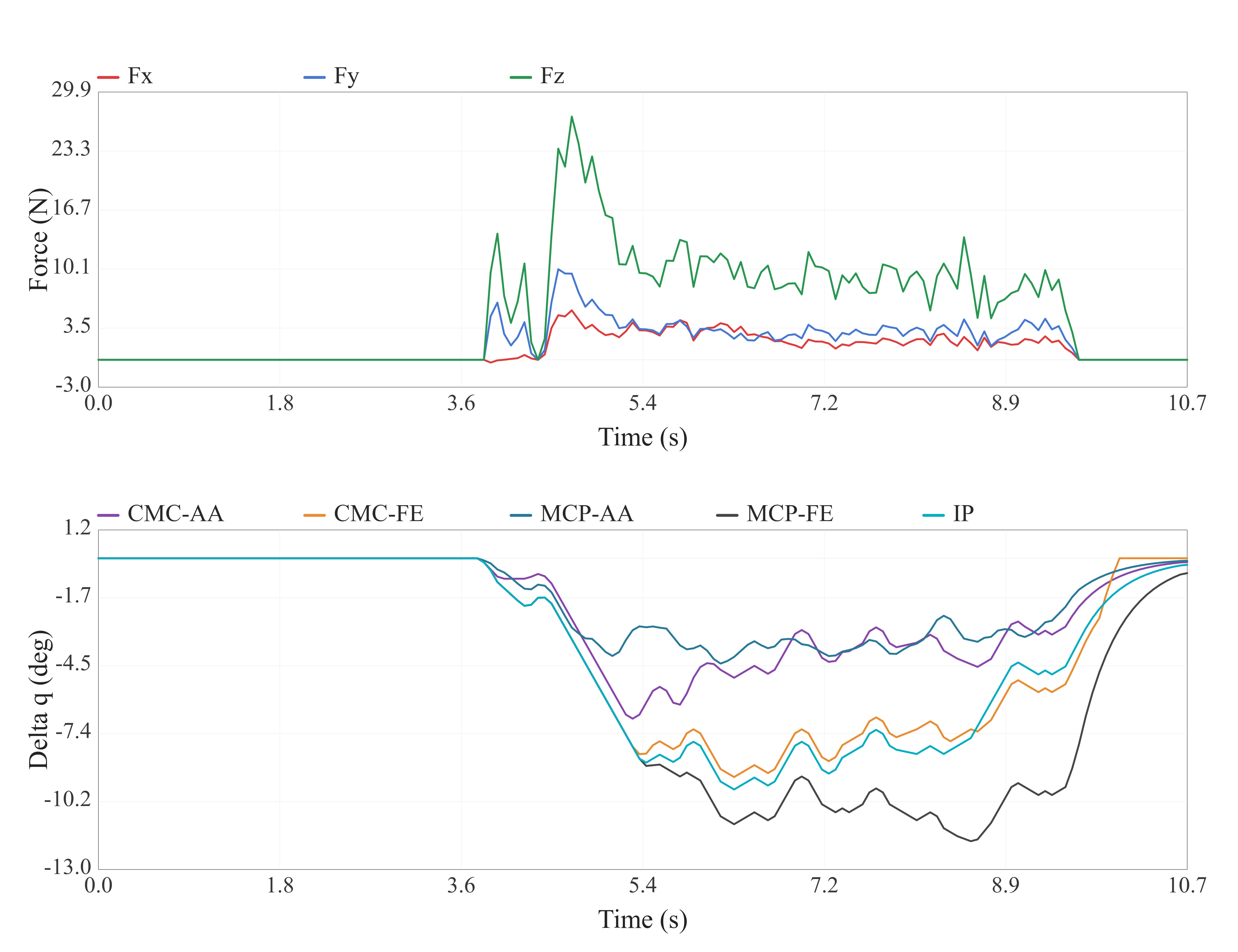Toggle the MCP-FE legend entry

pos(775,513)
